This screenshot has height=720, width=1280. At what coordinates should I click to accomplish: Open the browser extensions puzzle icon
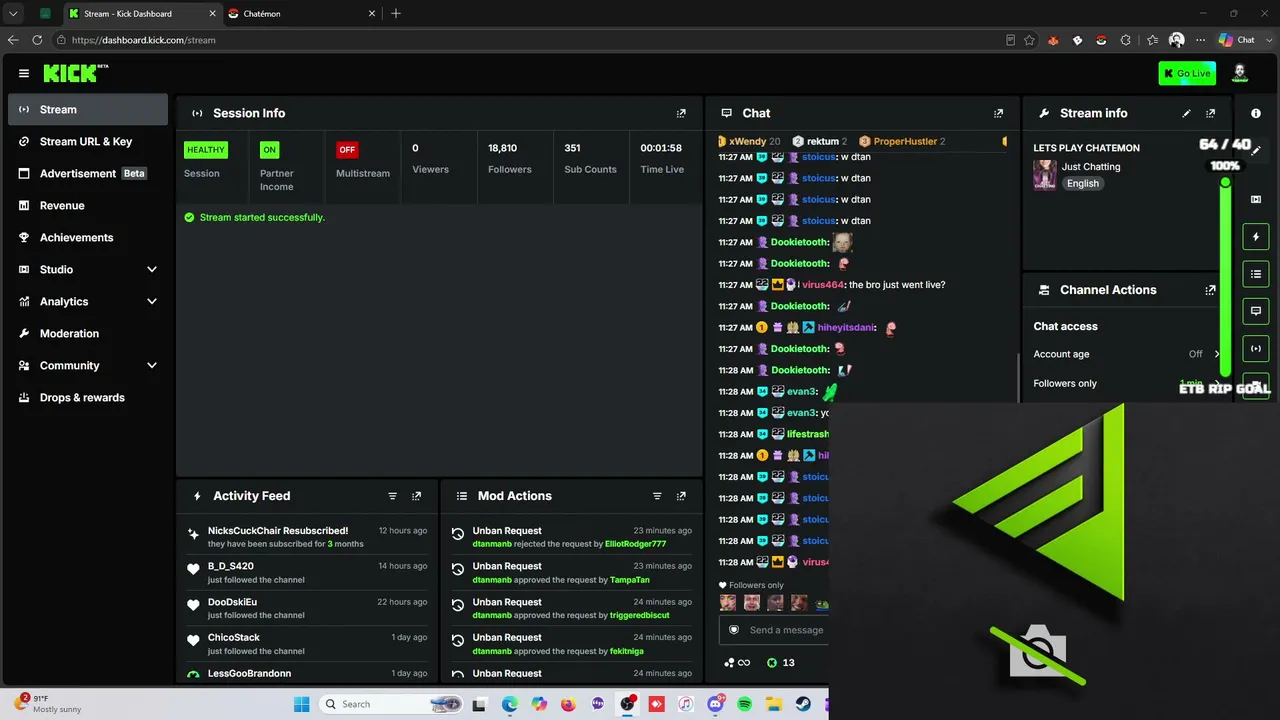coord(1126,40)
